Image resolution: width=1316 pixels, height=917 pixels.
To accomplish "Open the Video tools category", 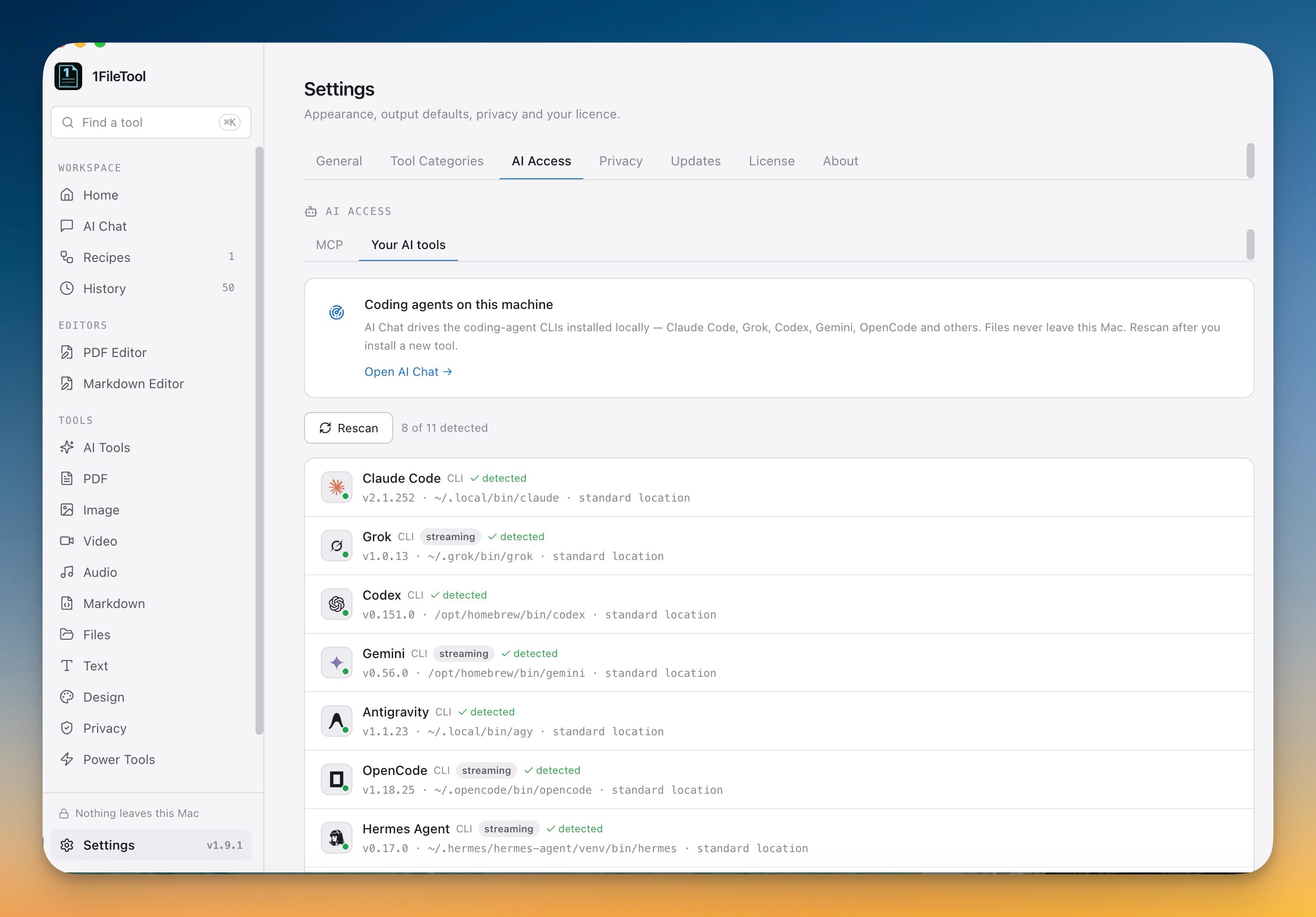I will tap(150, 541).
